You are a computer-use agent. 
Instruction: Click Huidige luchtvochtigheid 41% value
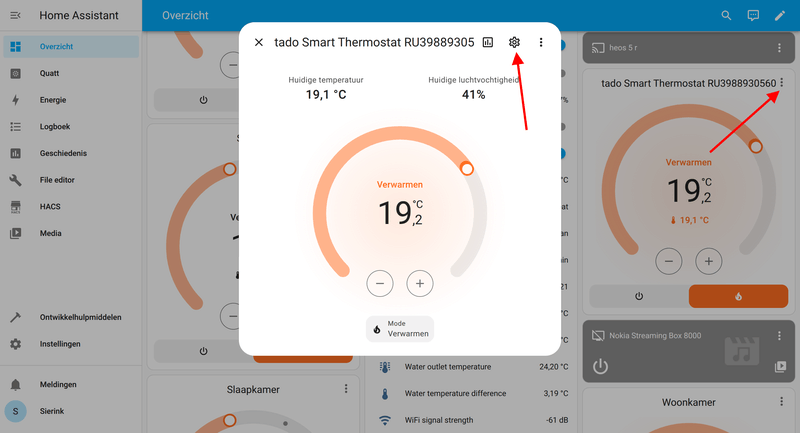coord(473,95)
